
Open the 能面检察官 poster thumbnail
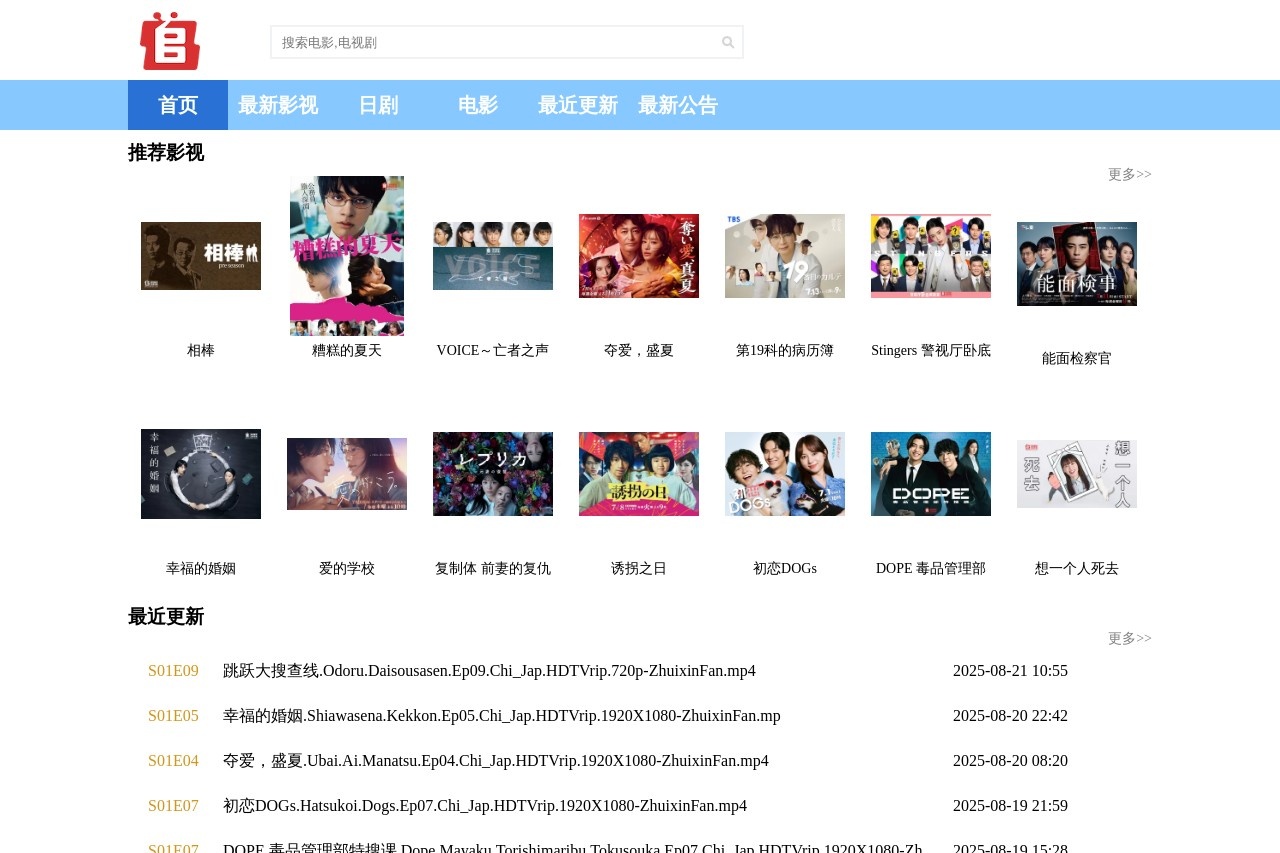click(1077, 264)
